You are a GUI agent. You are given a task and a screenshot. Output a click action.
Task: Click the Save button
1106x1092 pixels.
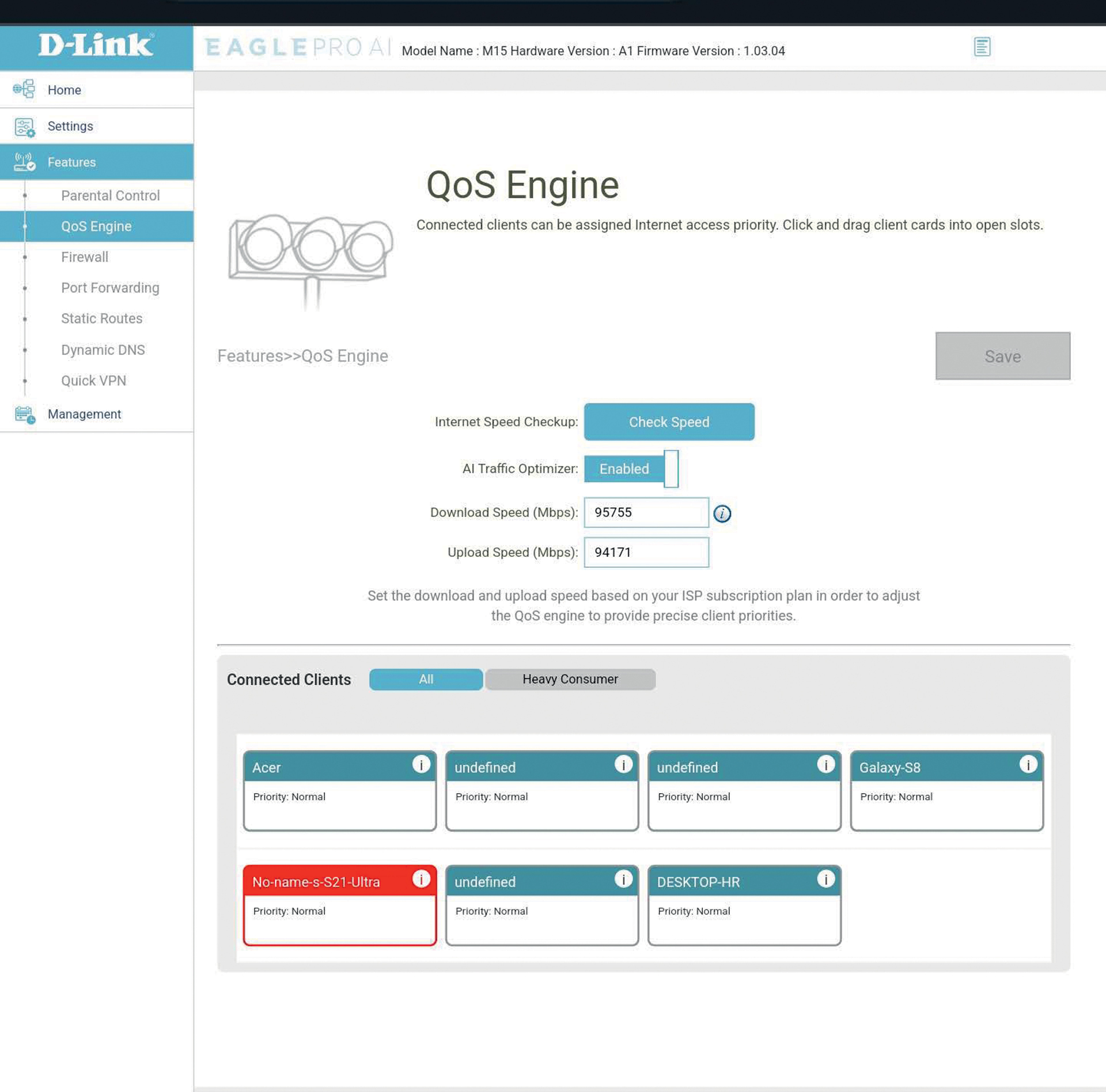[x=1002, y=356]
